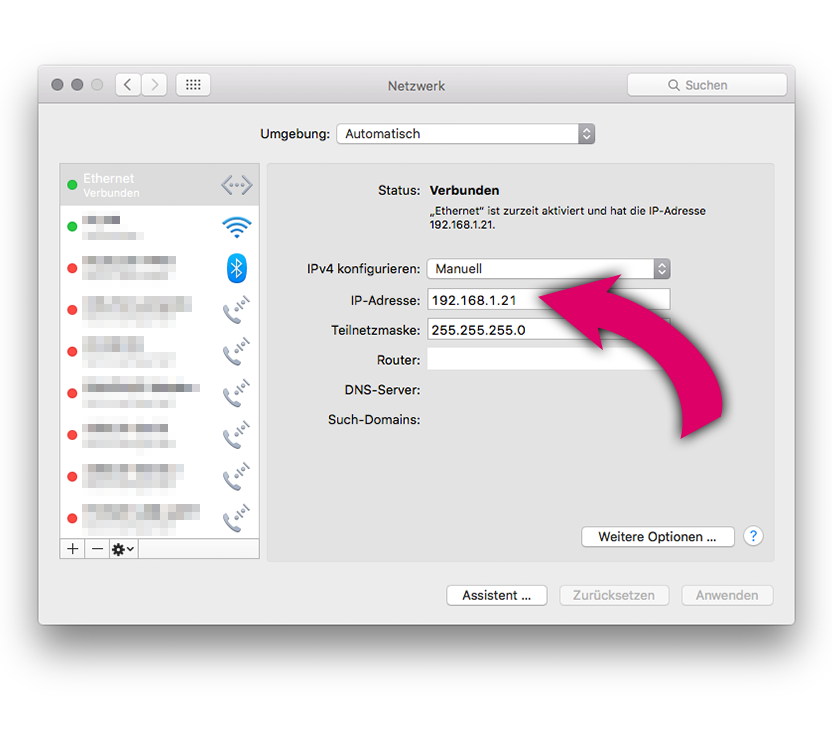Click the Anwenden button
This screenshot has height=735, width=832.
click(726, 595)
